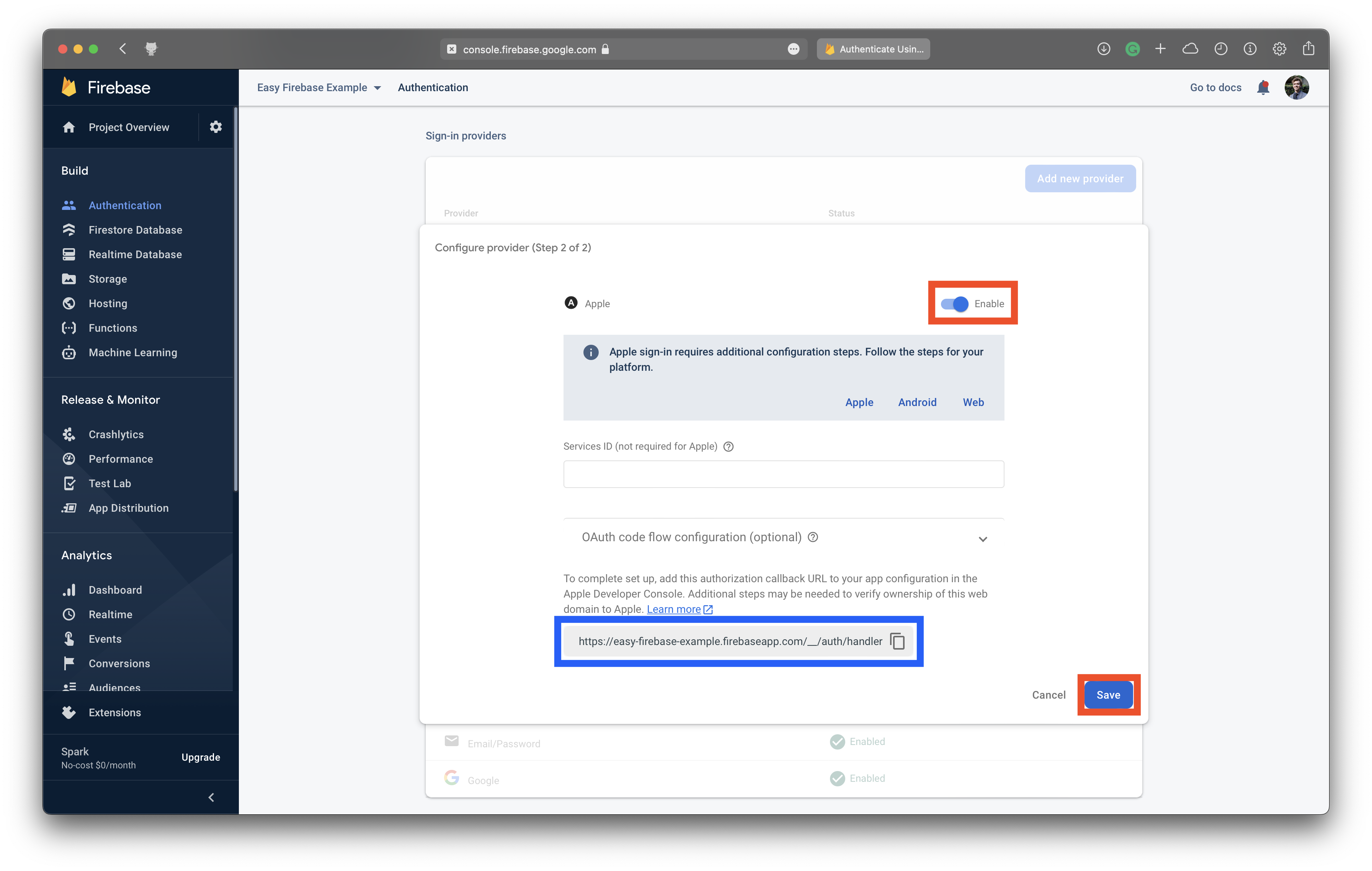Copy the authorization callback URL icon

coord(897,641)
